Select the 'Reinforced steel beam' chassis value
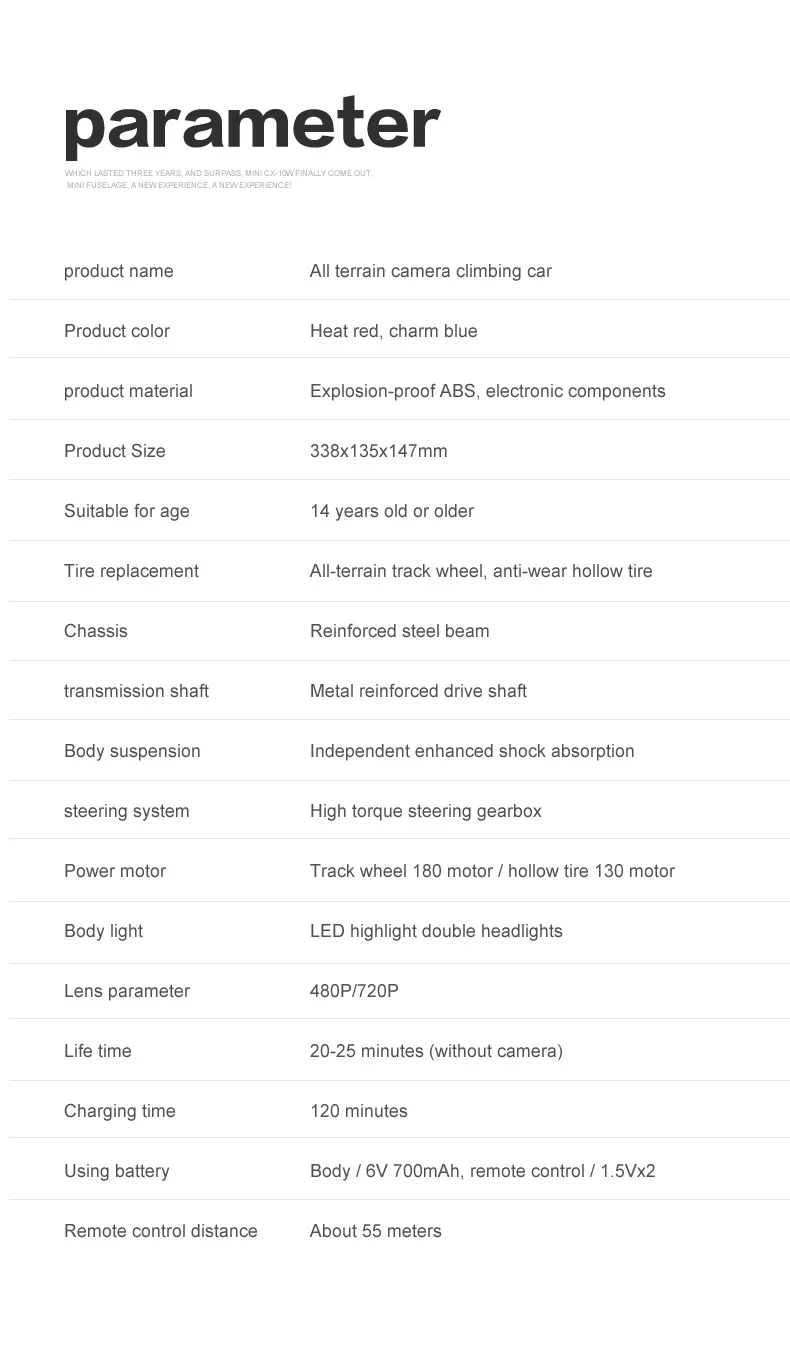This screenshot has height=1345, width=790. click(x=399, y=631)
